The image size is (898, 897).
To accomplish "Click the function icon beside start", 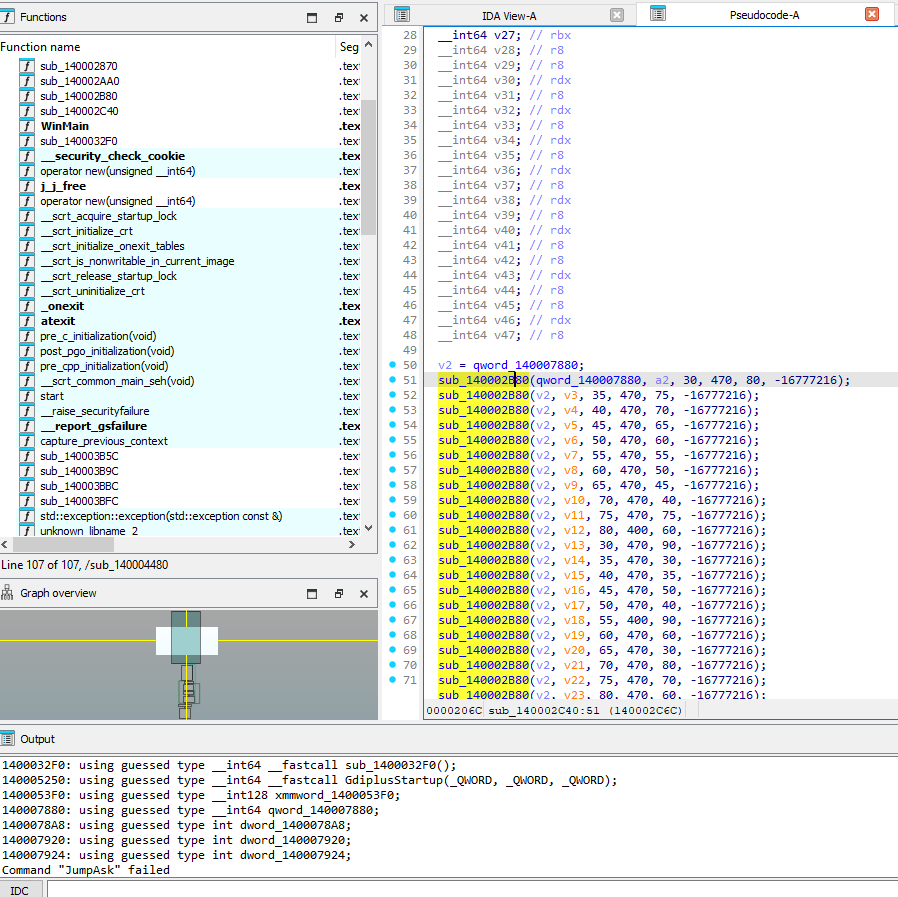I will point(27,396).
